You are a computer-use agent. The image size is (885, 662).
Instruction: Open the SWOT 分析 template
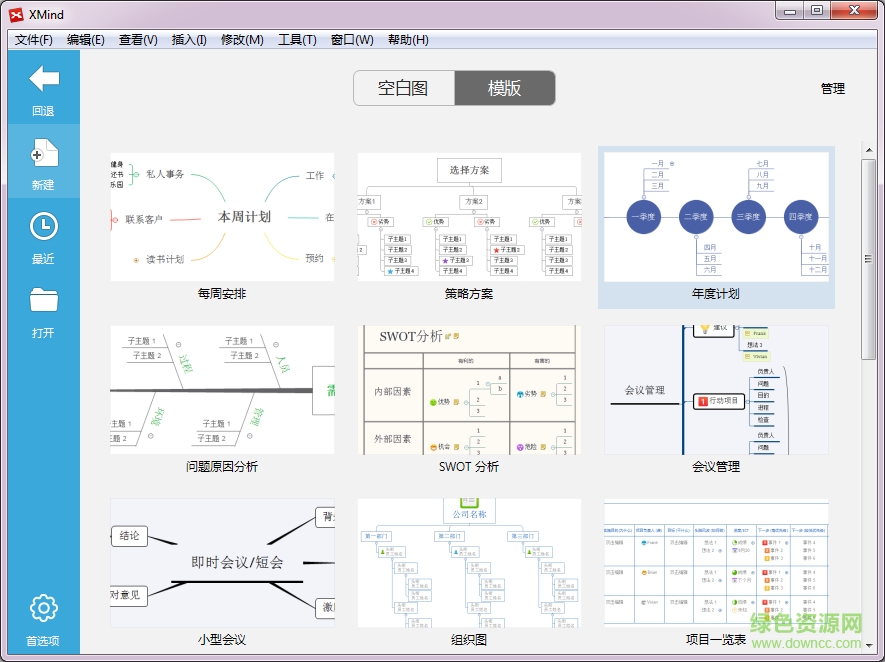click(468, 388)
